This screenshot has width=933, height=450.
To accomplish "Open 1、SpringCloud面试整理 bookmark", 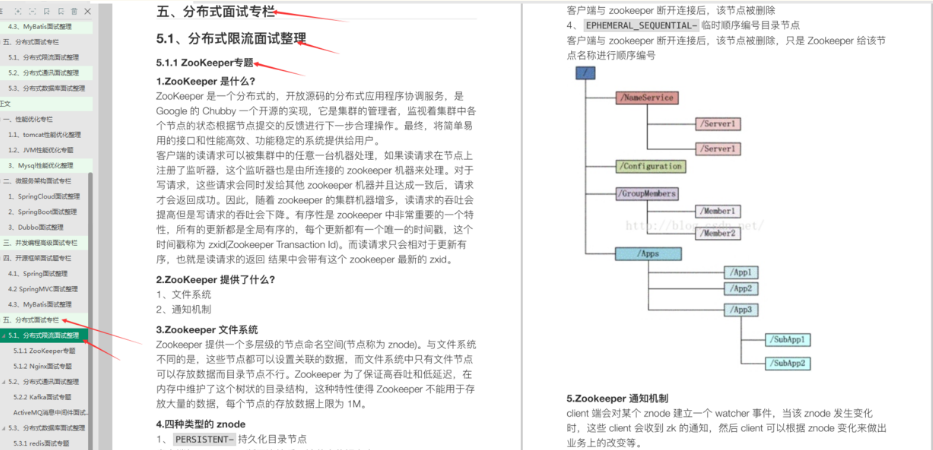I will coord(44,196).
